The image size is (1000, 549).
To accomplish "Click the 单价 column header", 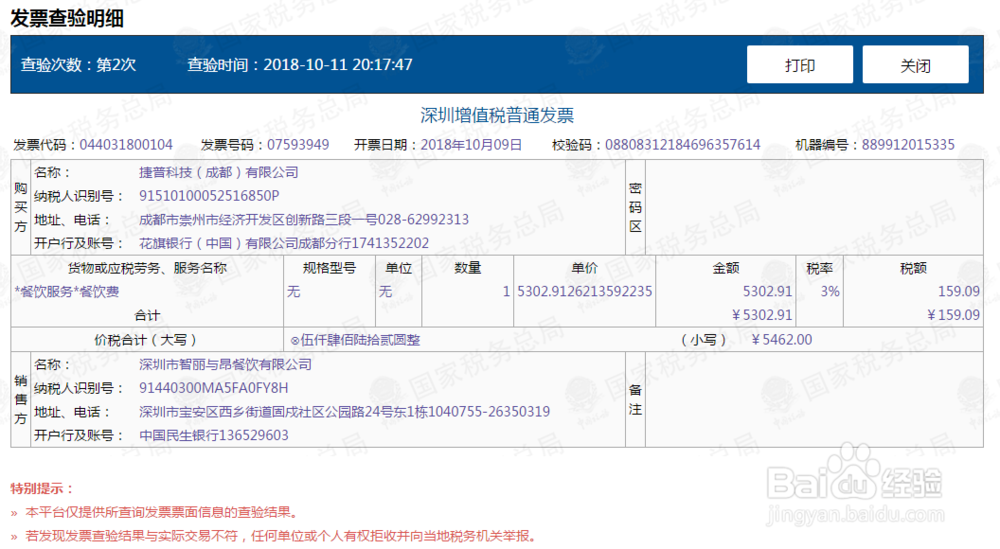I will pos(584,268).
